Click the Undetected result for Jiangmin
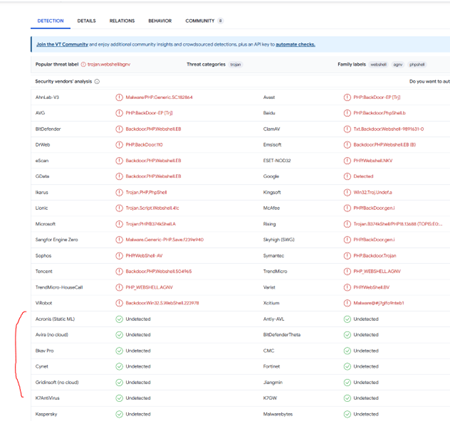450x421 pixels. [x=366, y=382]
